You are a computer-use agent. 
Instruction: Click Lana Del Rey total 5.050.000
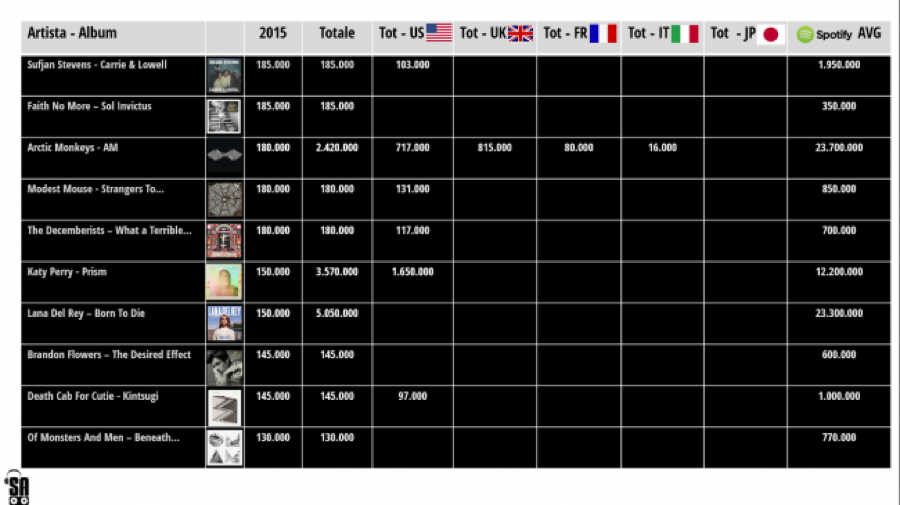tap(337, 313)
